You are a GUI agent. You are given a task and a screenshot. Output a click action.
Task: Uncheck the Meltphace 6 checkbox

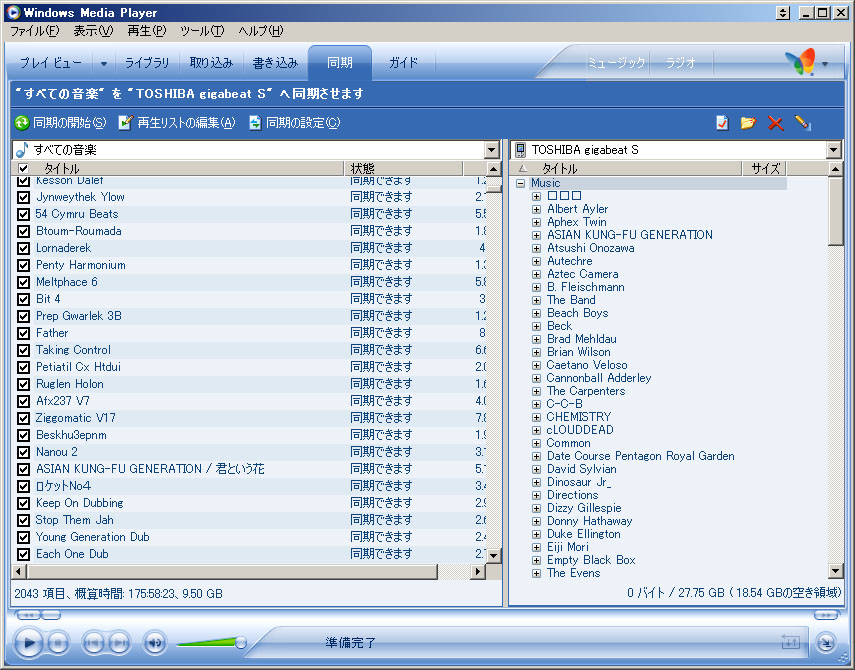(23, 282)
